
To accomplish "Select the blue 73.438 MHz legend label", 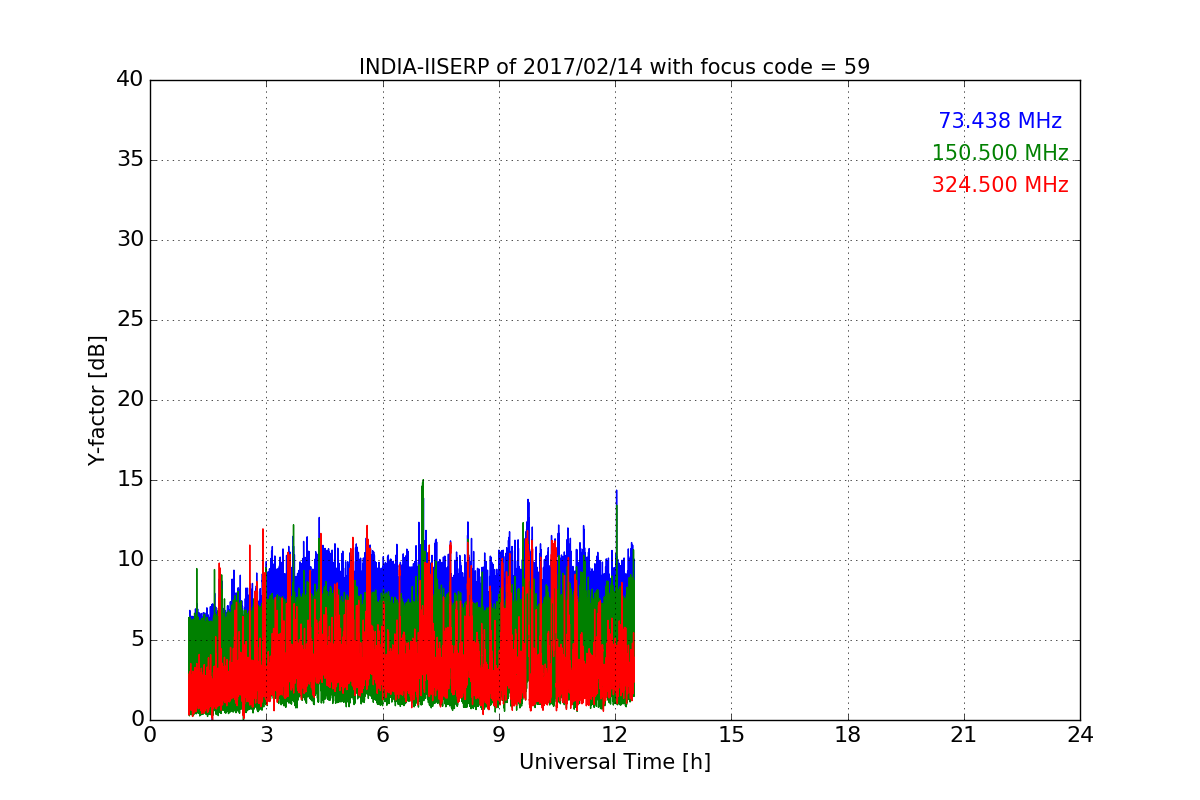I will 999,121.
